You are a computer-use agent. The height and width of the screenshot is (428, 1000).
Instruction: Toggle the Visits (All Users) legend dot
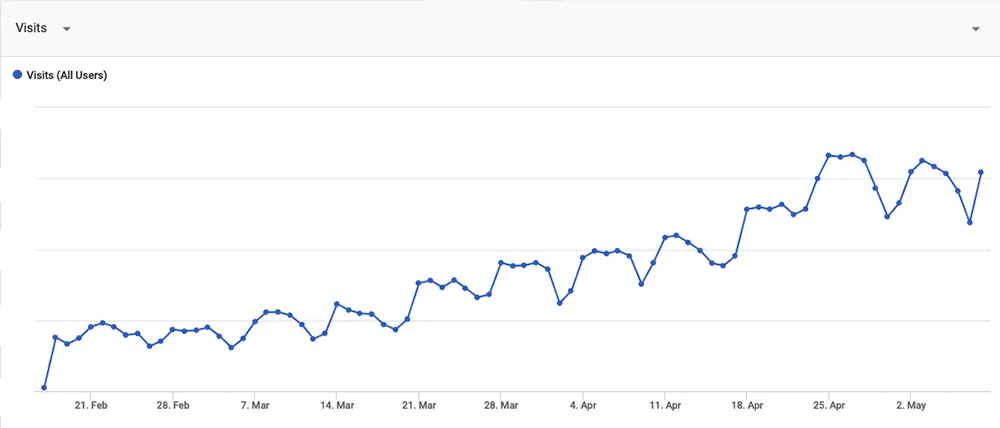click(18, 75)
